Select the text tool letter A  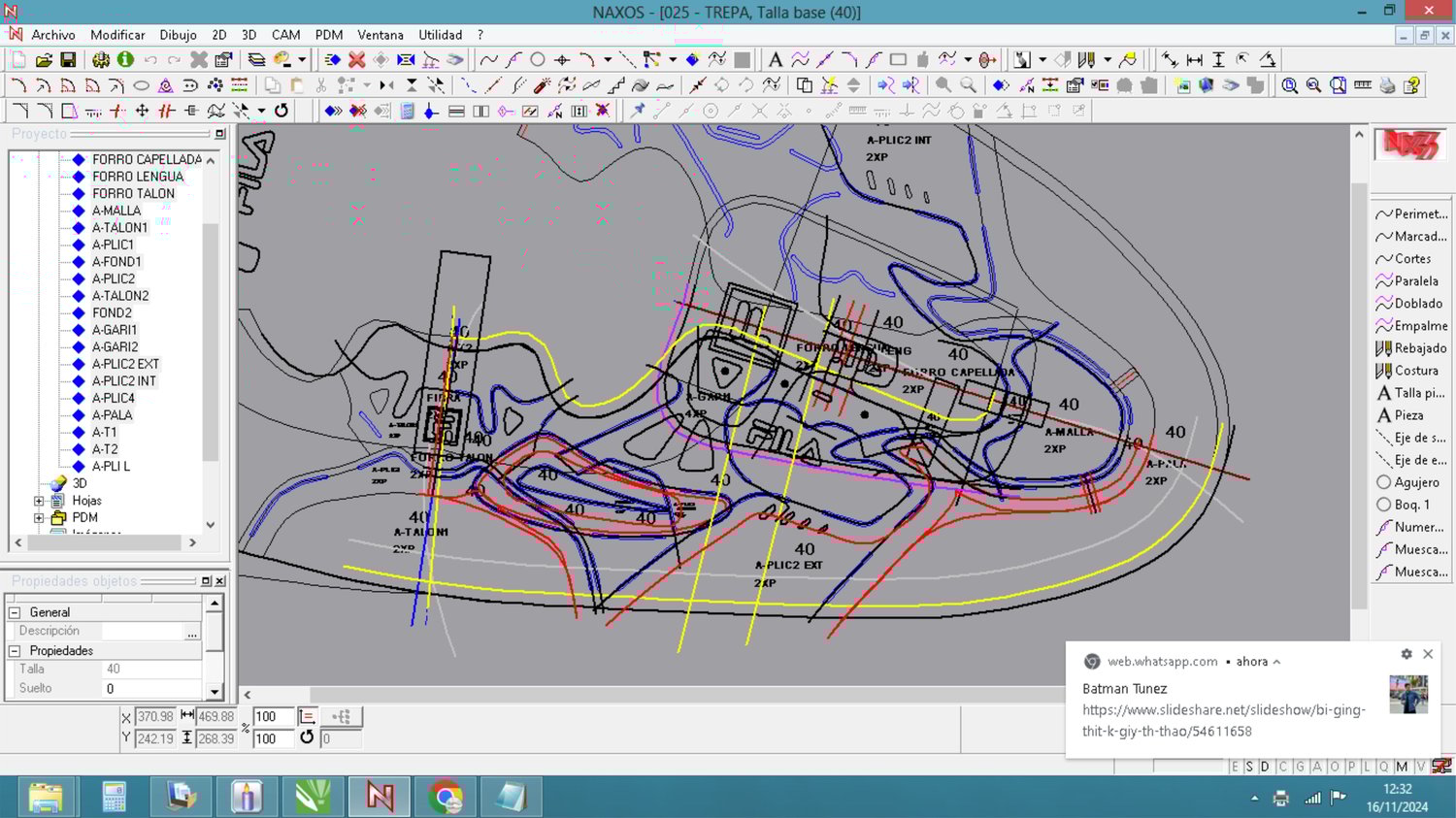(775, 59)
